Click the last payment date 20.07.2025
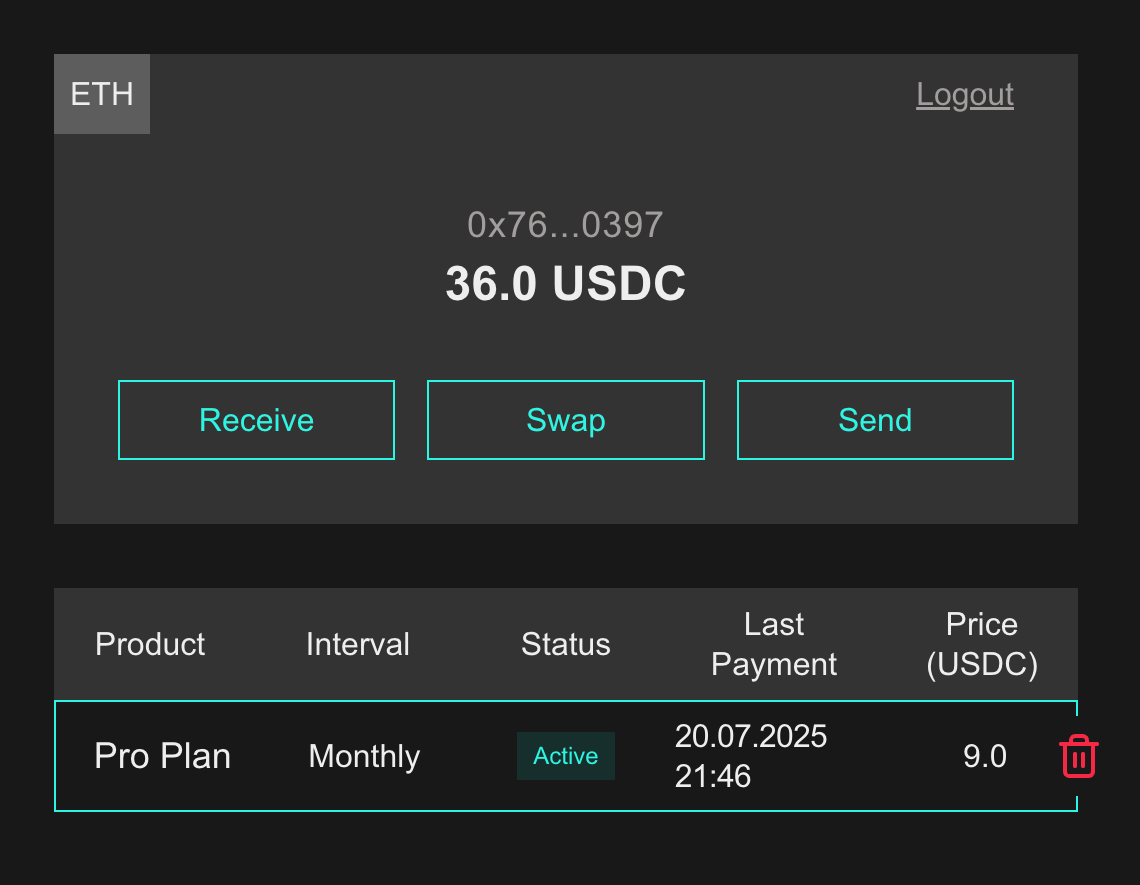 point(750,736)
